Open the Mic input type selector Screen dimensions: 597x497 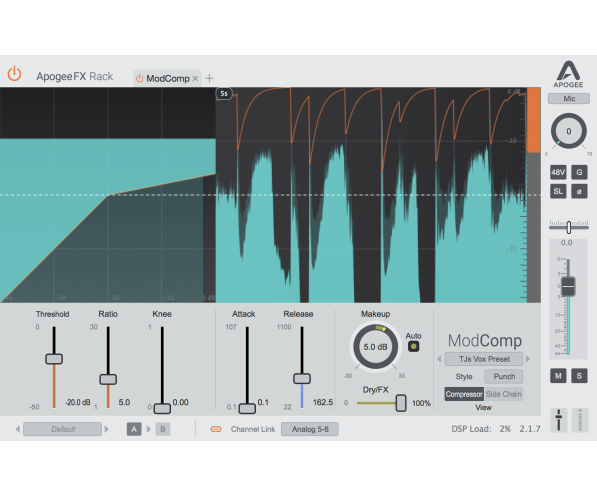pos(569,99)
